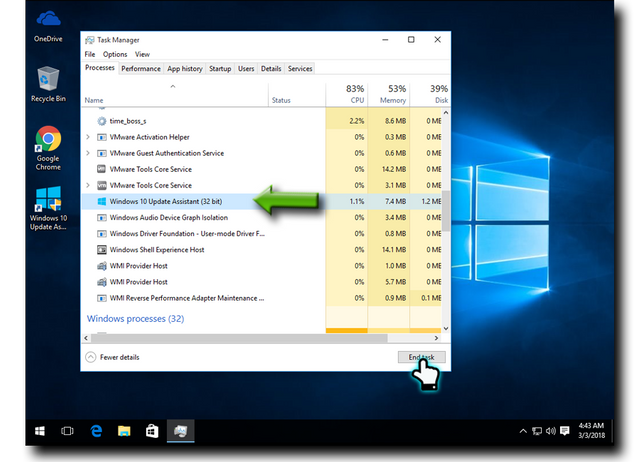Collapse Task Manager with Fewer details
This screenshot has width=640, height=462.
113,357
